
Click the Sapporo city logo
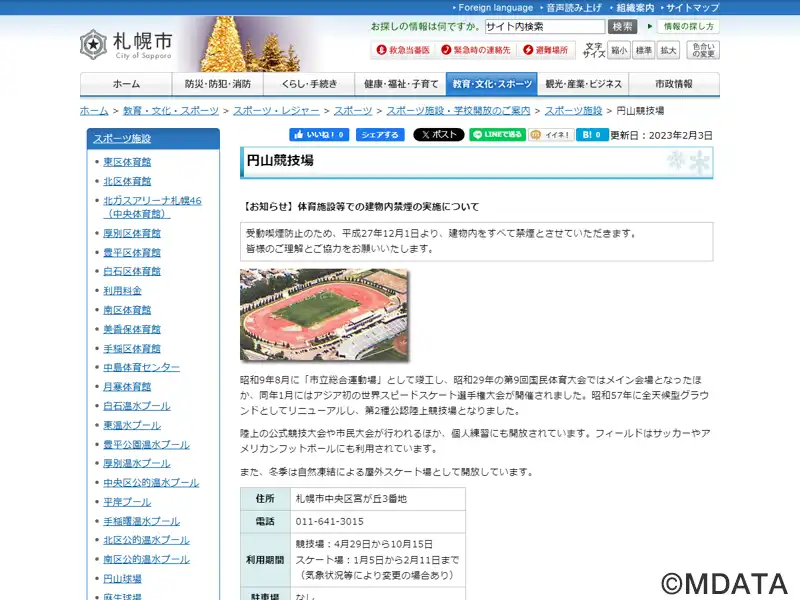(x=126, y=45)
